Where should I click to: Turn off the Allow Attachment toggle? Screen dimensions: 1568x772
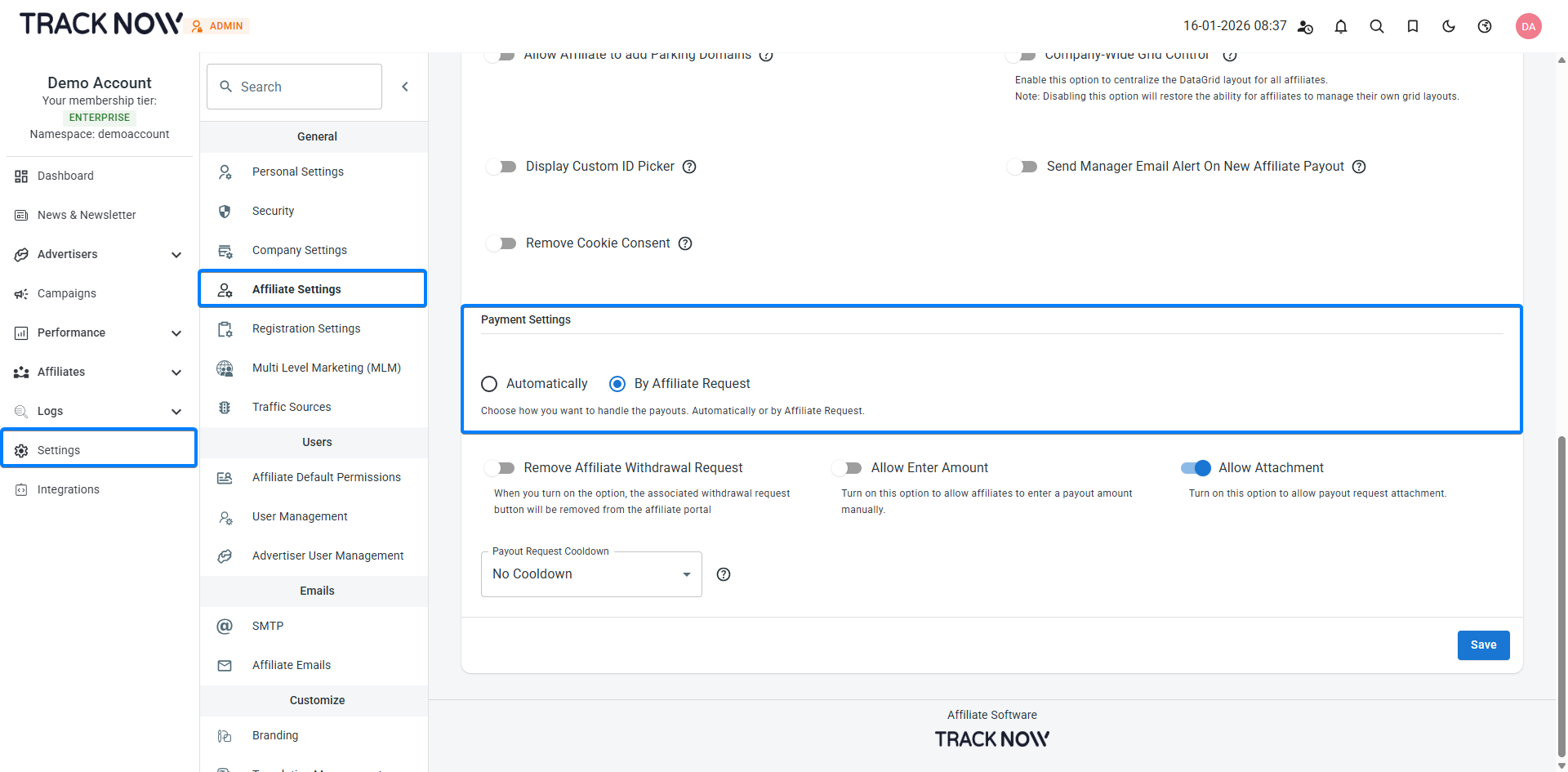point(1196,468)
